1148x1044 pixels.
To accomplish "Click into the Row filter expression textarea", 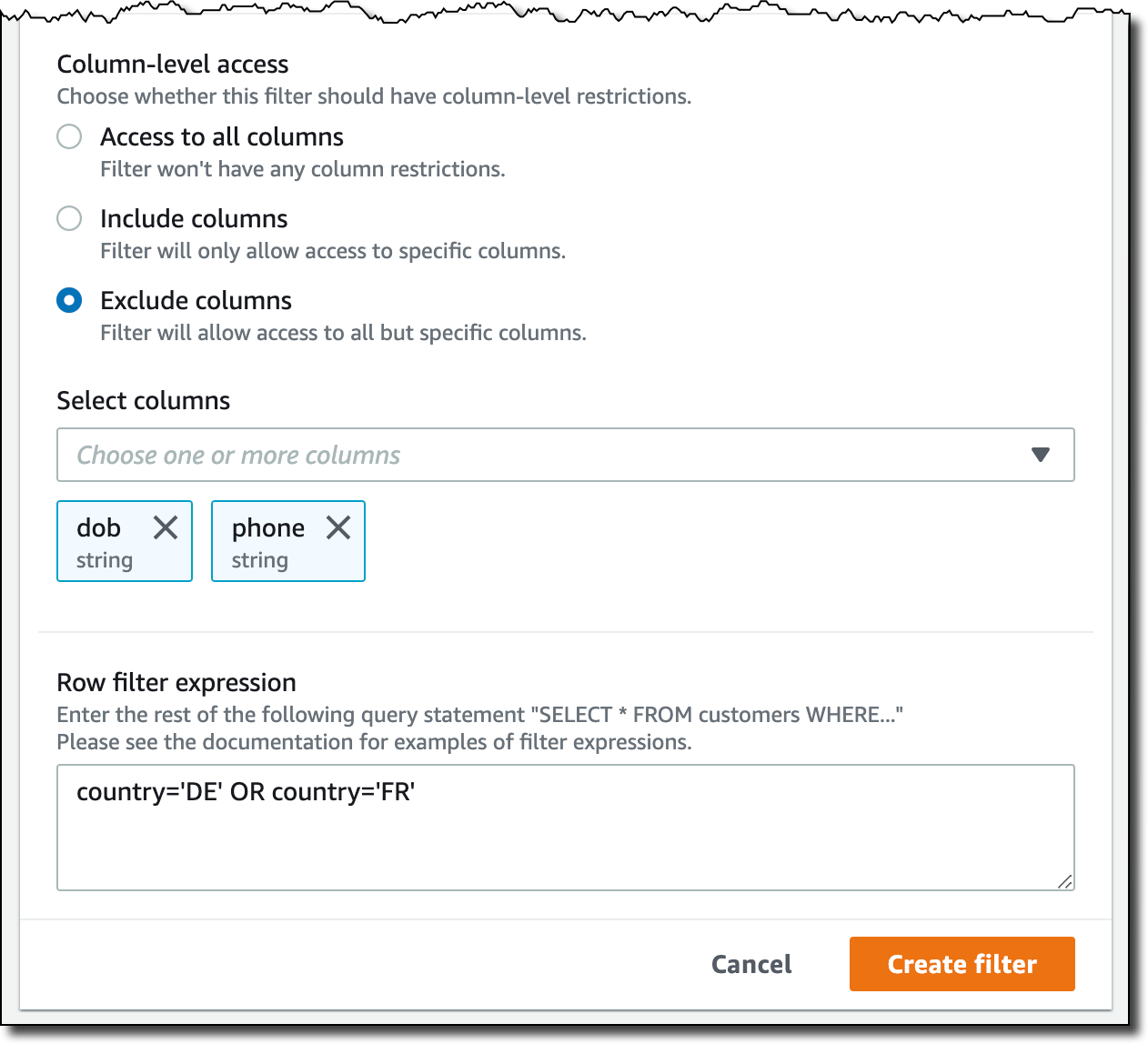I will pos(565,828).
